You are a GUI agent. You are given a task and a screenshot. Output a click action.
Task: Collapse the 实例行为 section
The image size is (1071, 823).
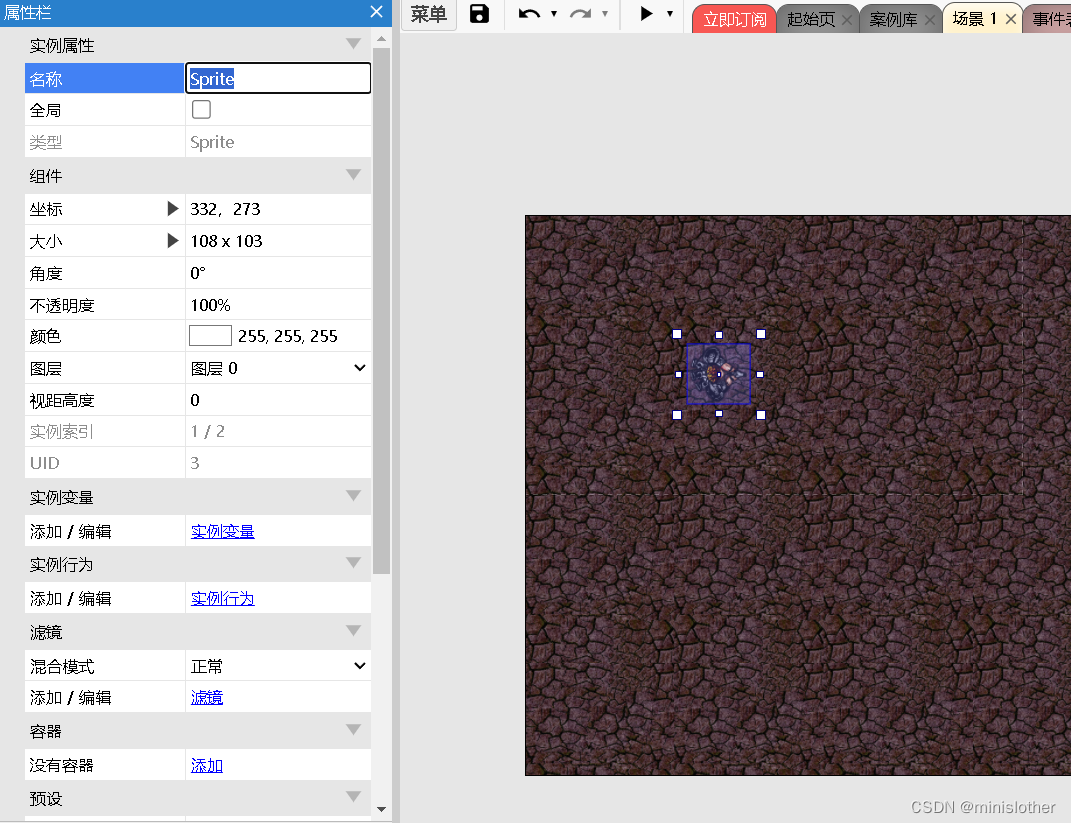coord(353,562)
